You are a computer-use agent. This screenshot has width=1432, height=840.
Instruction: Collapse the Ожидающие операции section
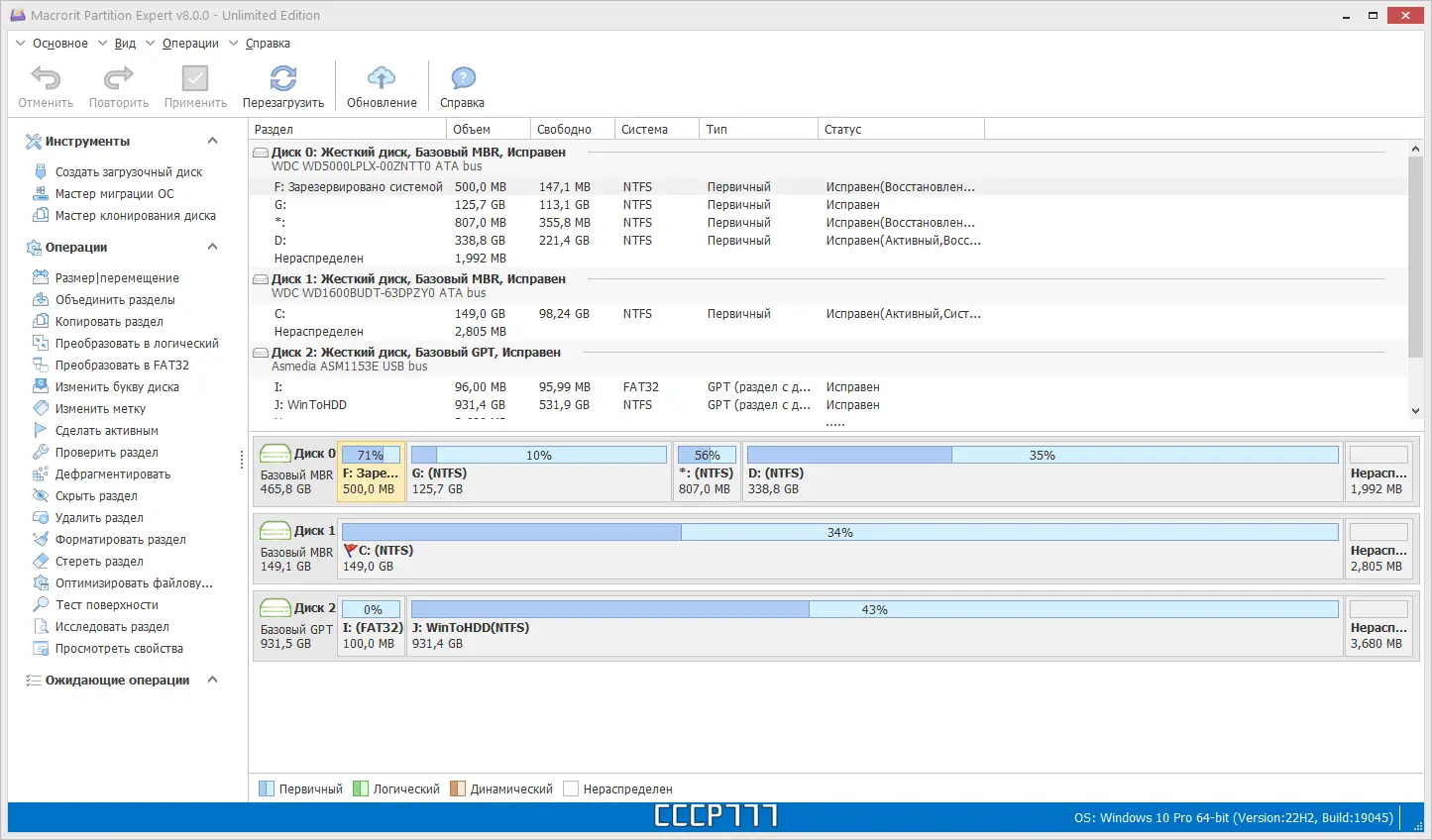(210, 680)
